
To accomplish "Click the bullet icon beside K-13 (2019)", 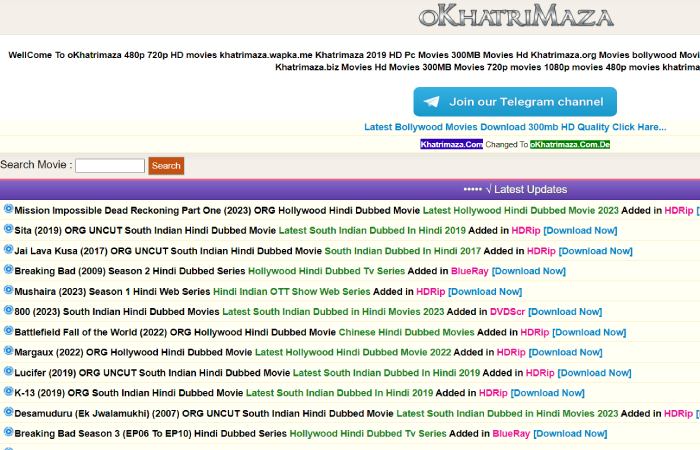I will coord(8,391).
